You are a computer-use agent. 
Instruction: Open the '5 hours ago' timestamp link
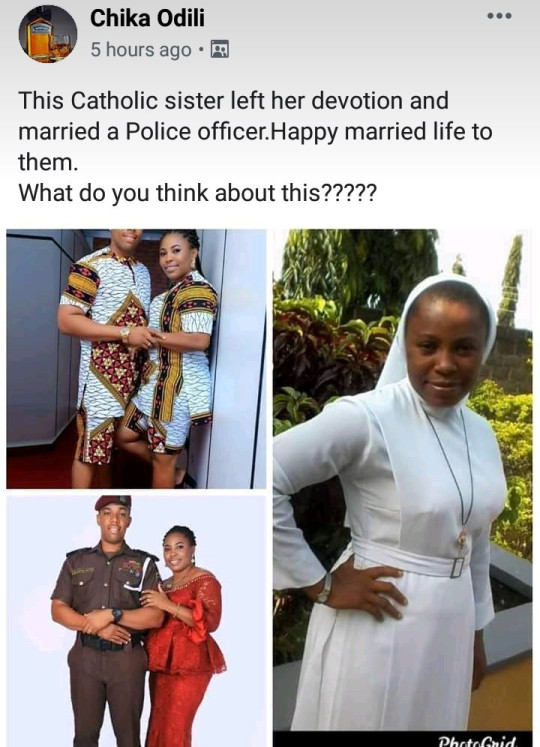(x=141, y=50)
